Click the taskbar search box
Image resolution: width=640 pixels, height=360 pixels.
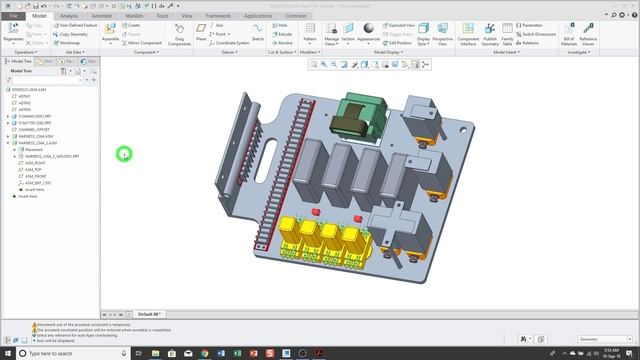click(x=73, y=353)
